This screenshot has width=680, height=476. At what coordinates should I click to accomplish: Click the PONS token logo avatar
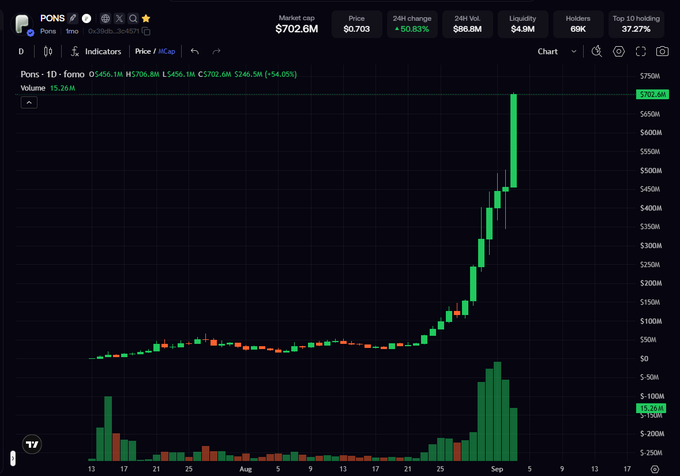[22, 24]
